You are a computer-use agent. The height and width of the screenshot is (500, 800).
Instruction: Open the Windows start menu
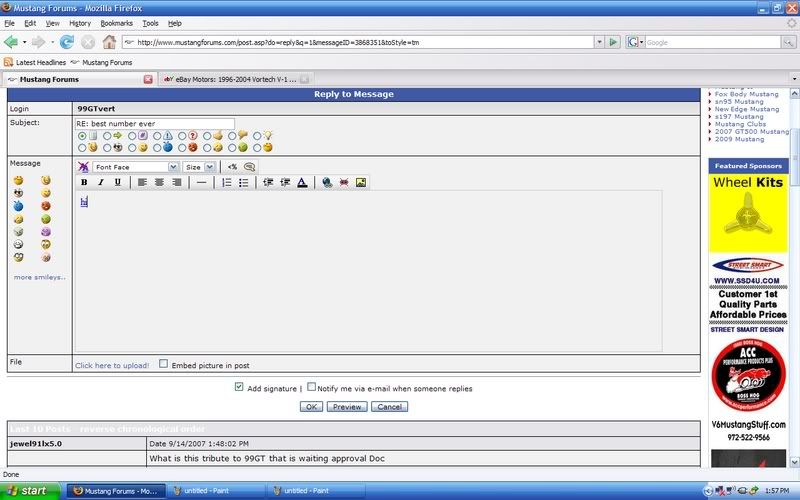tap(30, 491)
